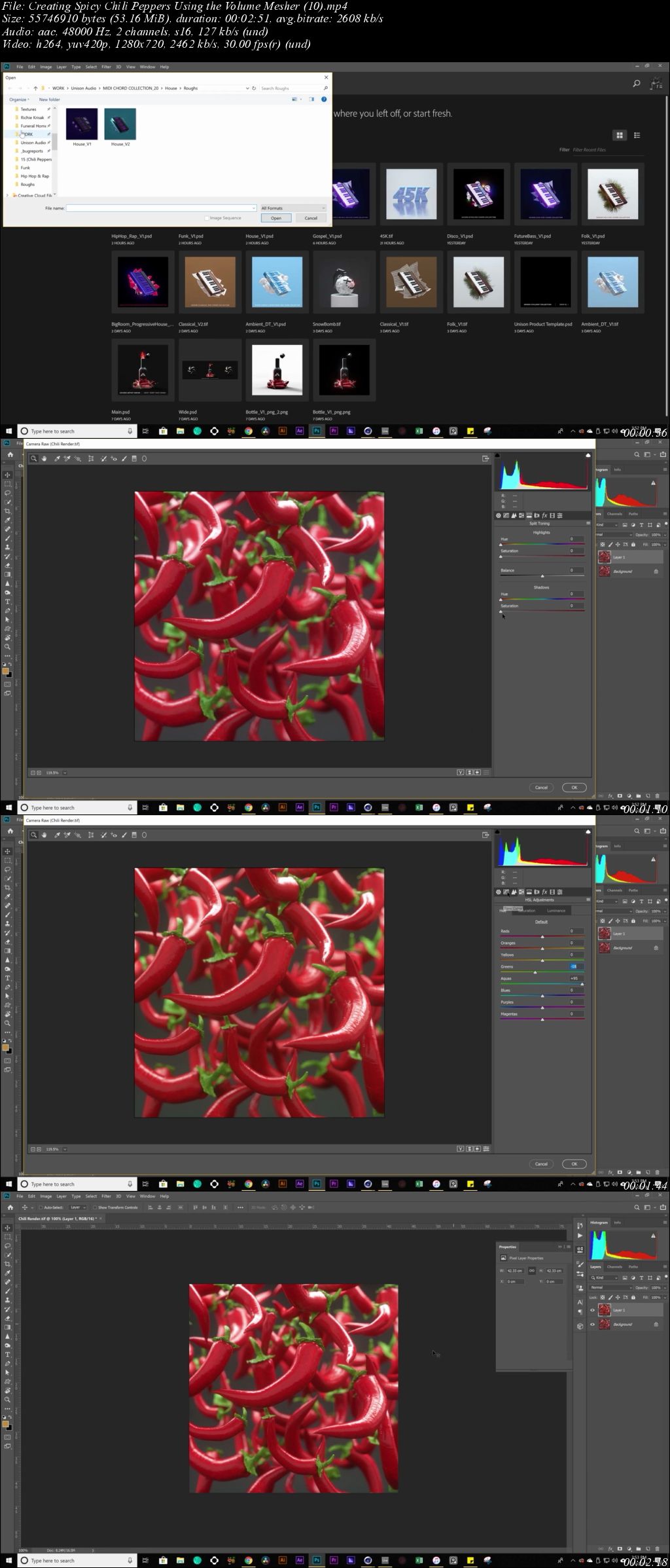Switch recent files to grid view
Image resolution: width=670 pixels, height=1568 pixels.
tap(619, 135)
